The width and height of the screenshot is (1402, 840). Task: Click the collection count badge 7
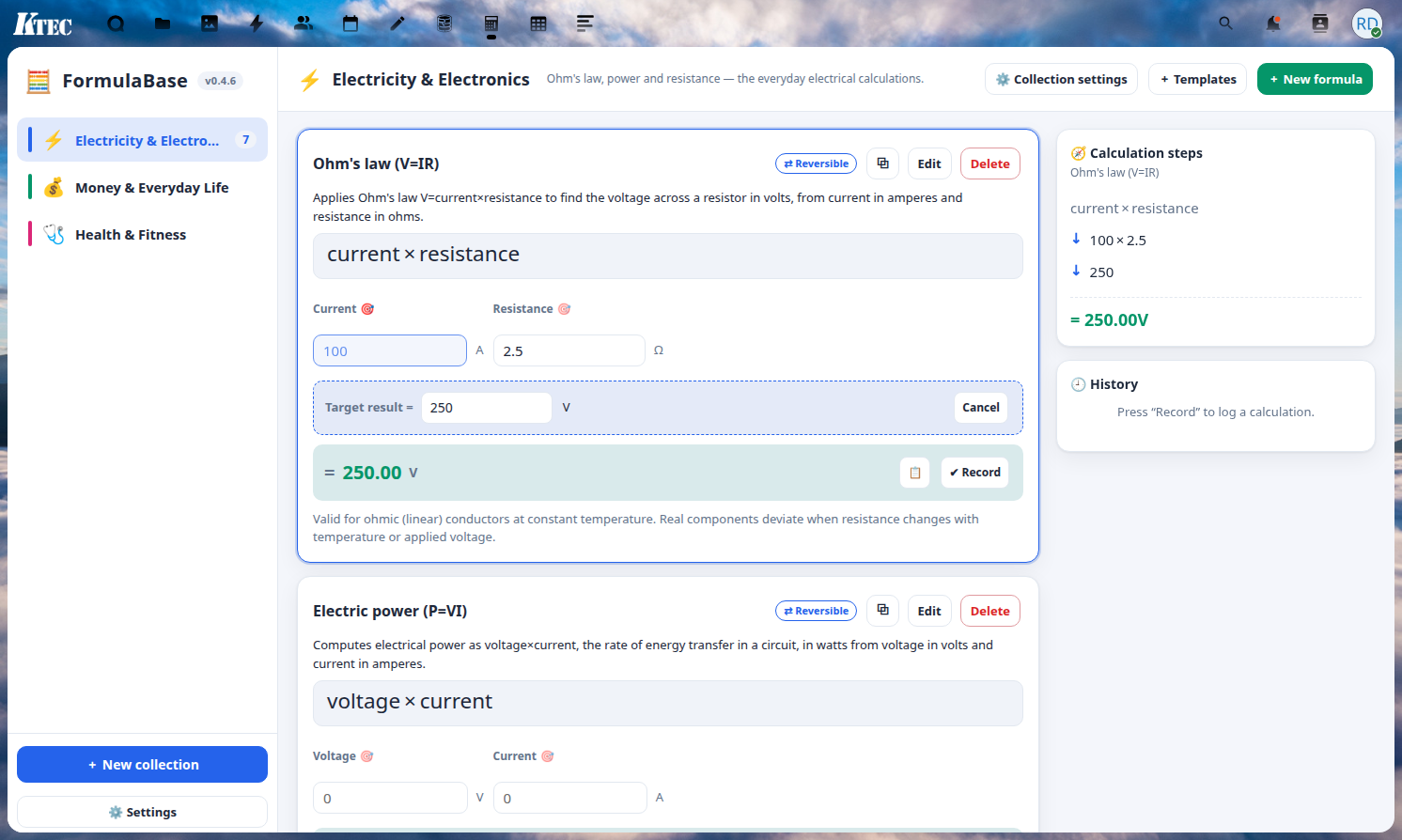[246, 140]
